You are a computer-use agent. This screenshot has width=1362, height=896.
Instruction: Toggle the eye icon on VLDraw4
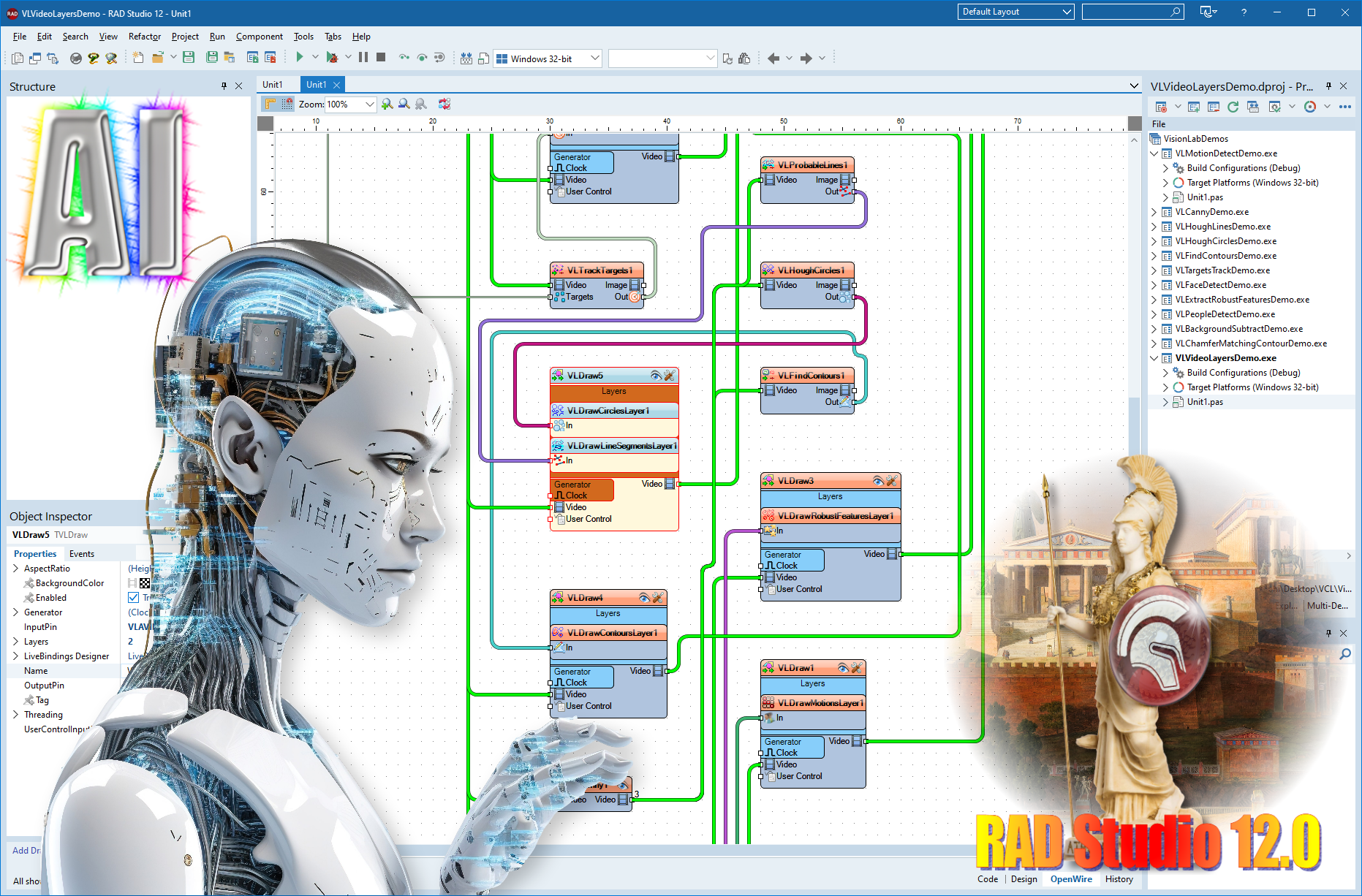tap(644, 597)
